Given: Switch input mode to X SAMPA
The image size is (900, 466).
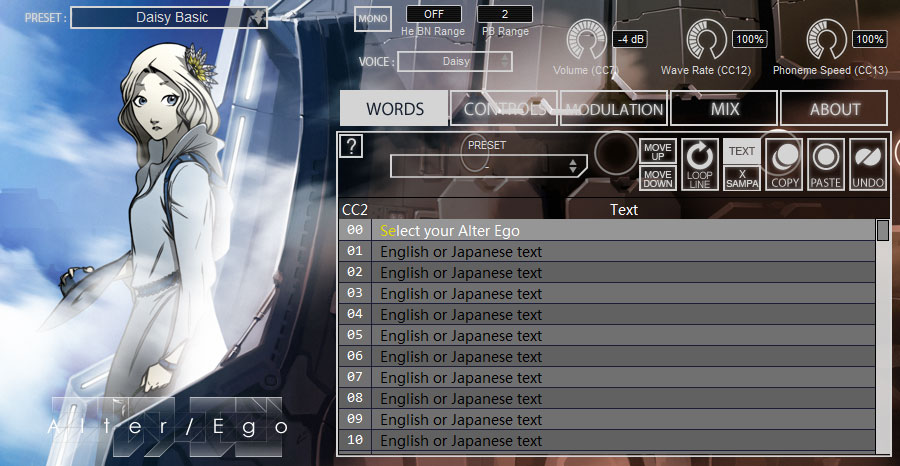Looking at the screenshot, I should pos(742,178).
